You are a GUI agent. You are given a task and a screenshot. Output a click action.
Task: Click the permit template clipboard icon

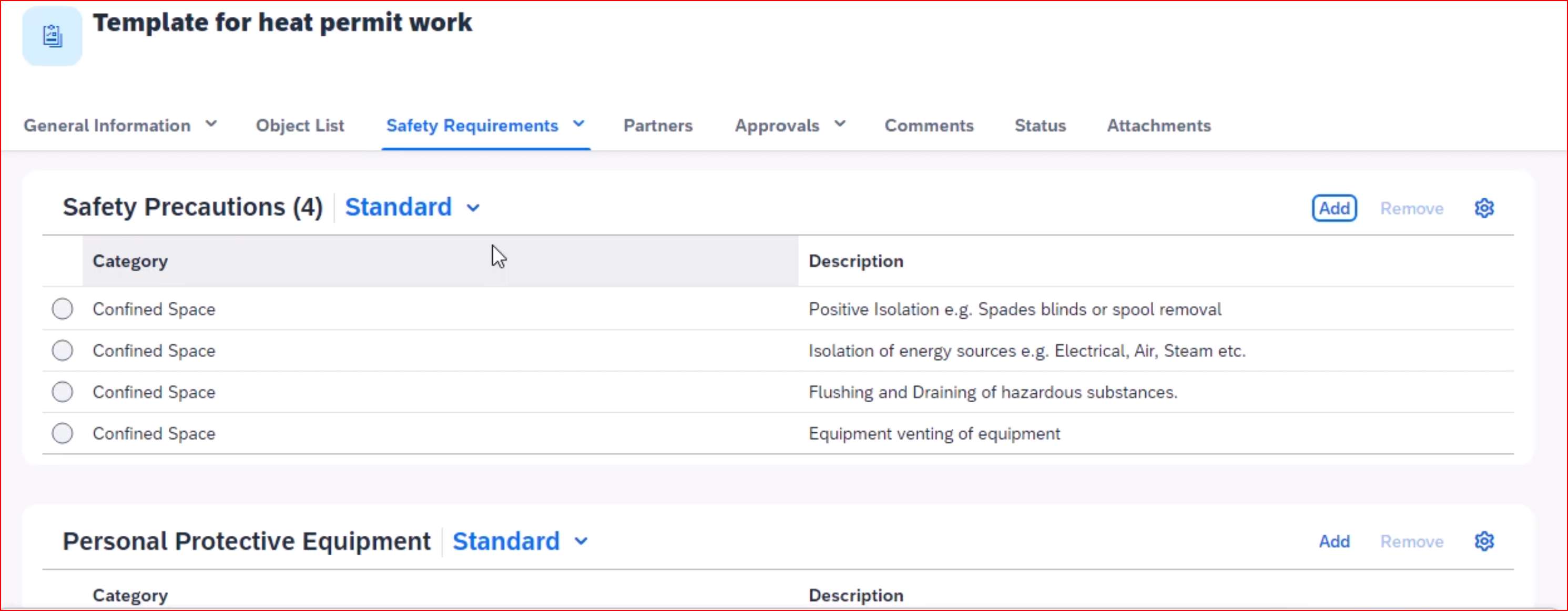click(x=53, y=36)
